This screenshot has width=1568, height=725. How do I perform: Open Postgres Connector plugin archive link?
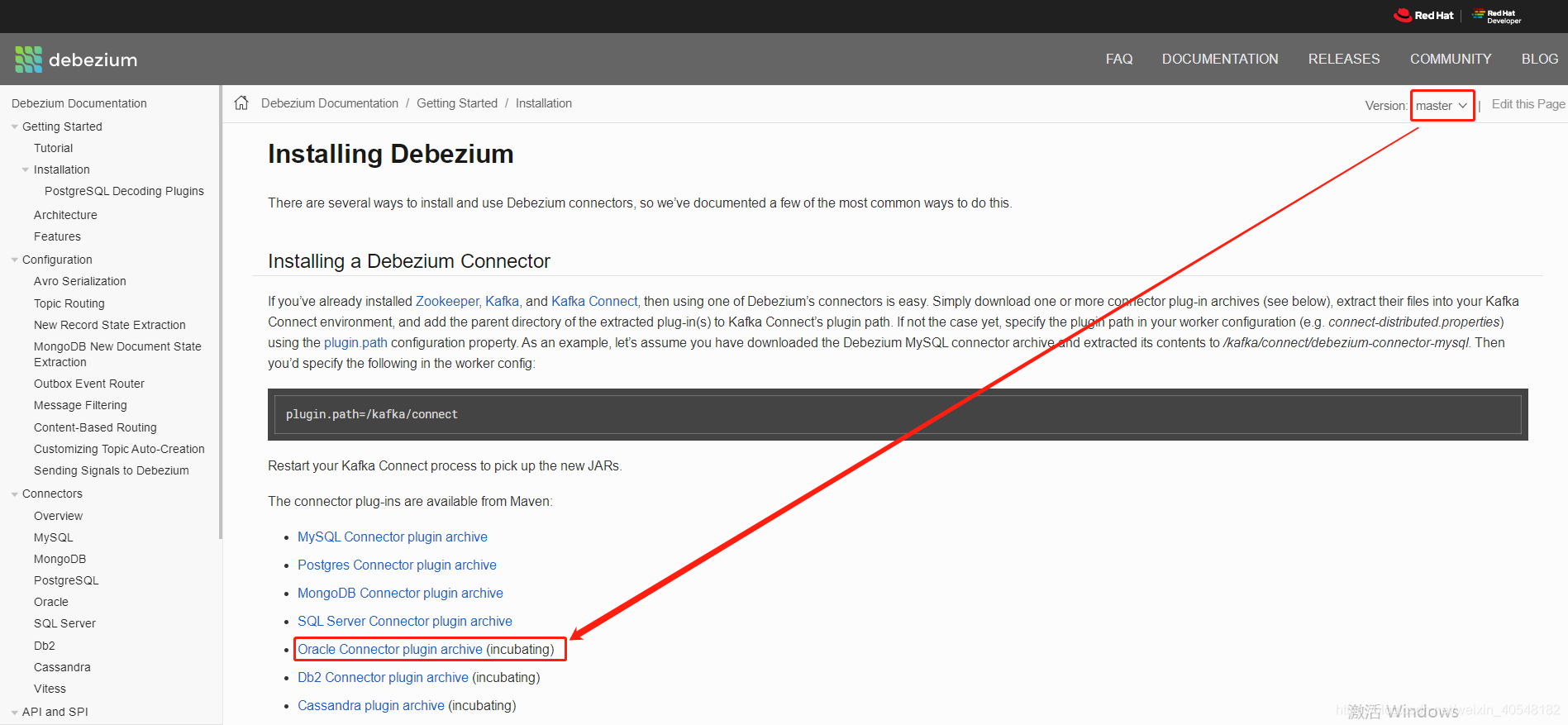pyautogui.click(x=397, y=565)
